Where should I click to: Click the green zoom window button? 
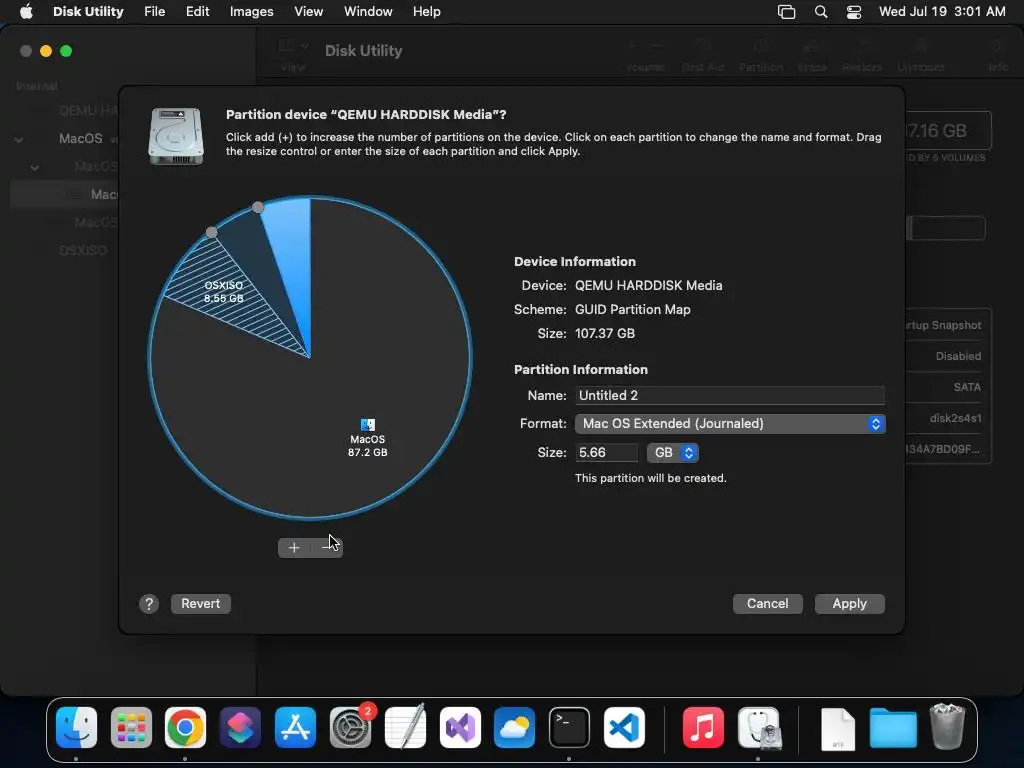click(66, 51)
